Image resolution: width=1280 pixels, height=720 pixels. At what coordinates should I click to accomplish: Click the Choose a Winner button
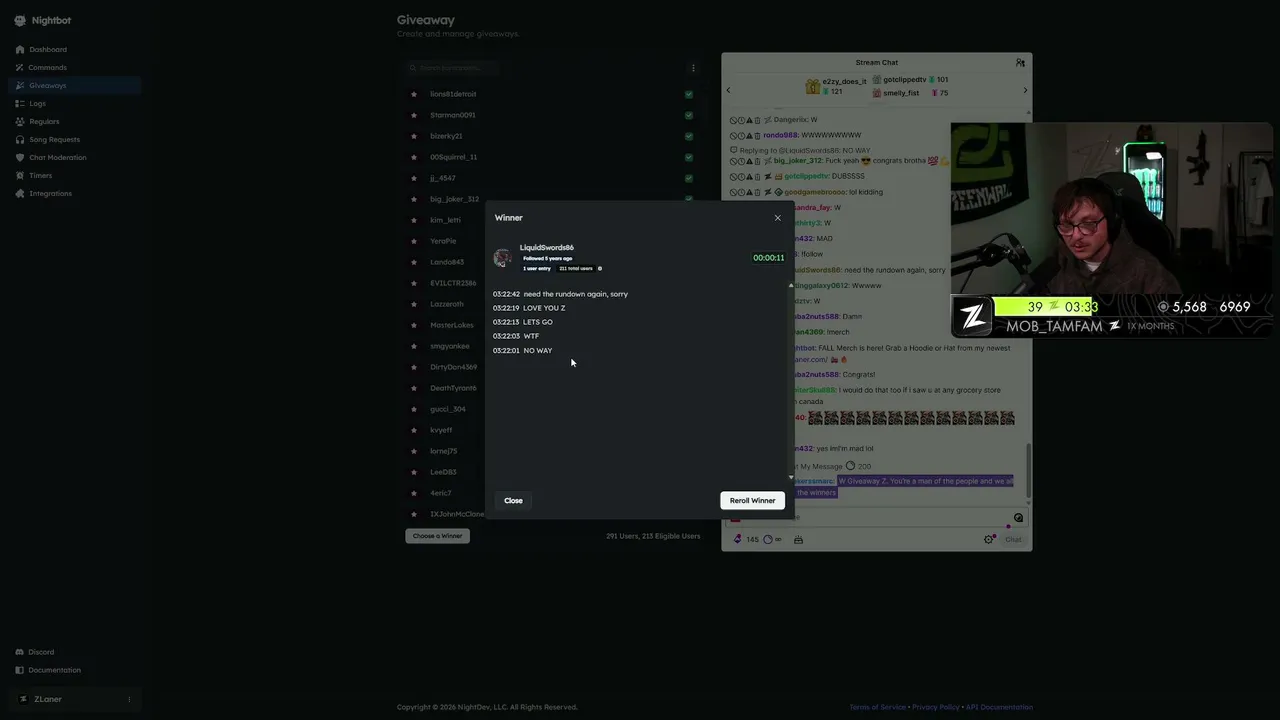pos(437,536)
